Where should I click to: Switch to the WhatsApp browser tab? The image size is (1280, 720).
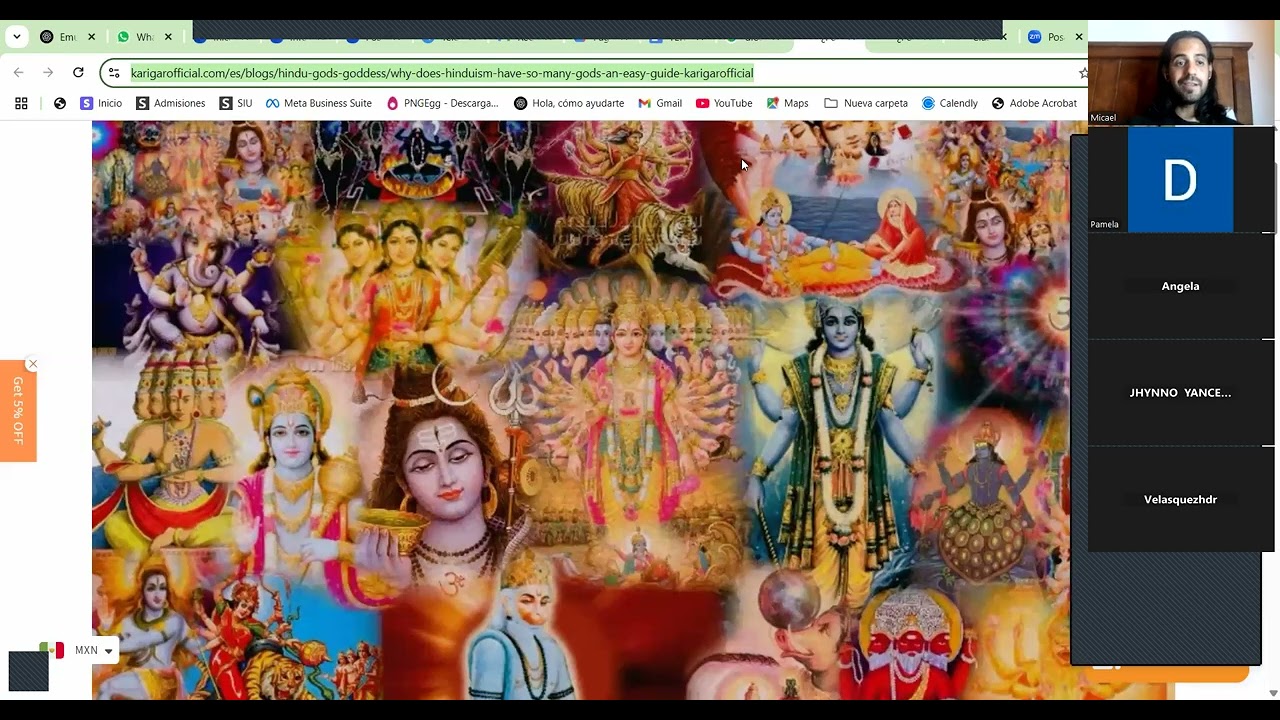135,37
